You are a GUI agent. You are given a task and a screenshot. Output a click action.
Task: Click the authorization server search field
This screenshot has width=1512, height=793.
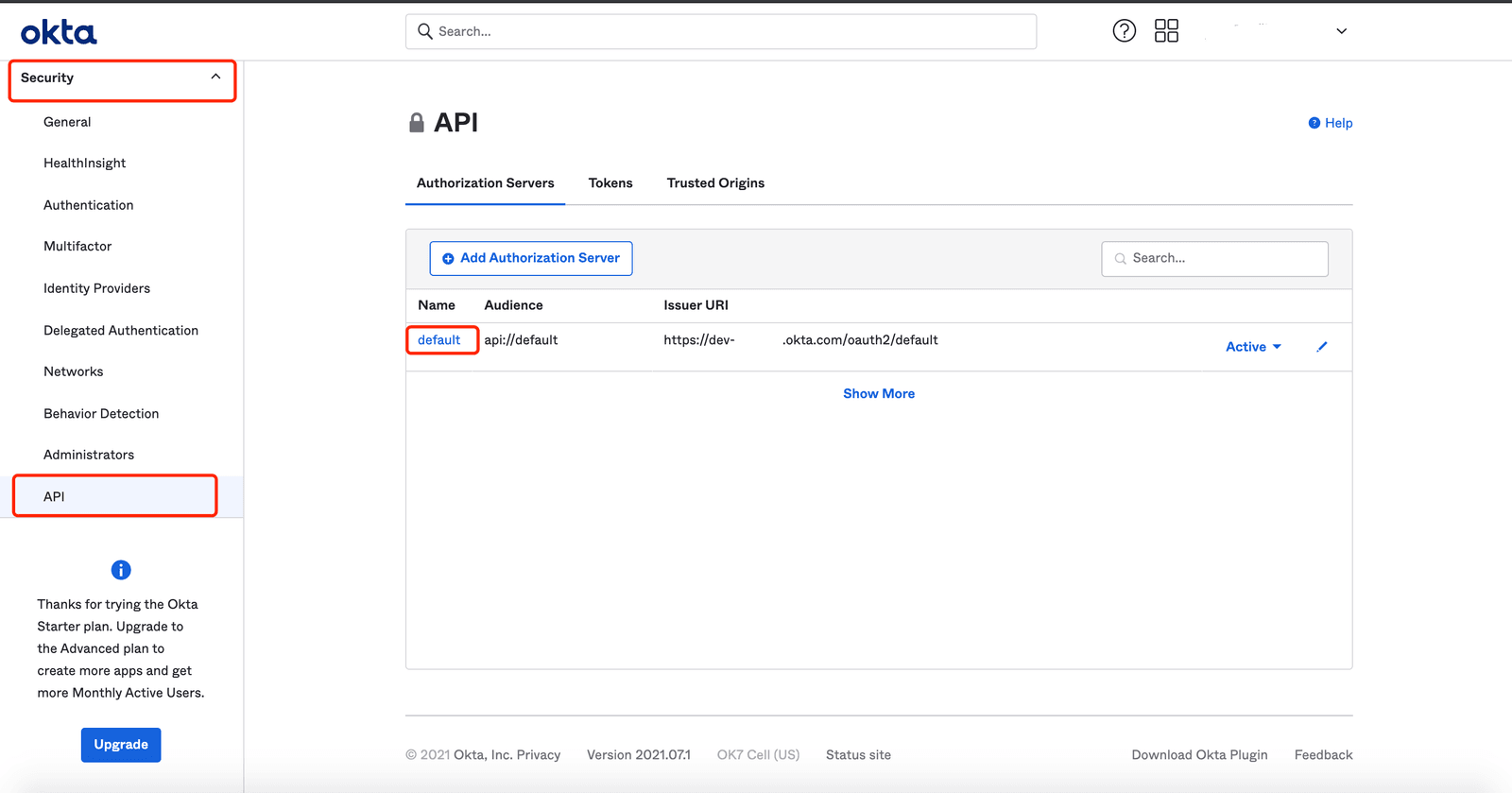tap(1214, 258)
